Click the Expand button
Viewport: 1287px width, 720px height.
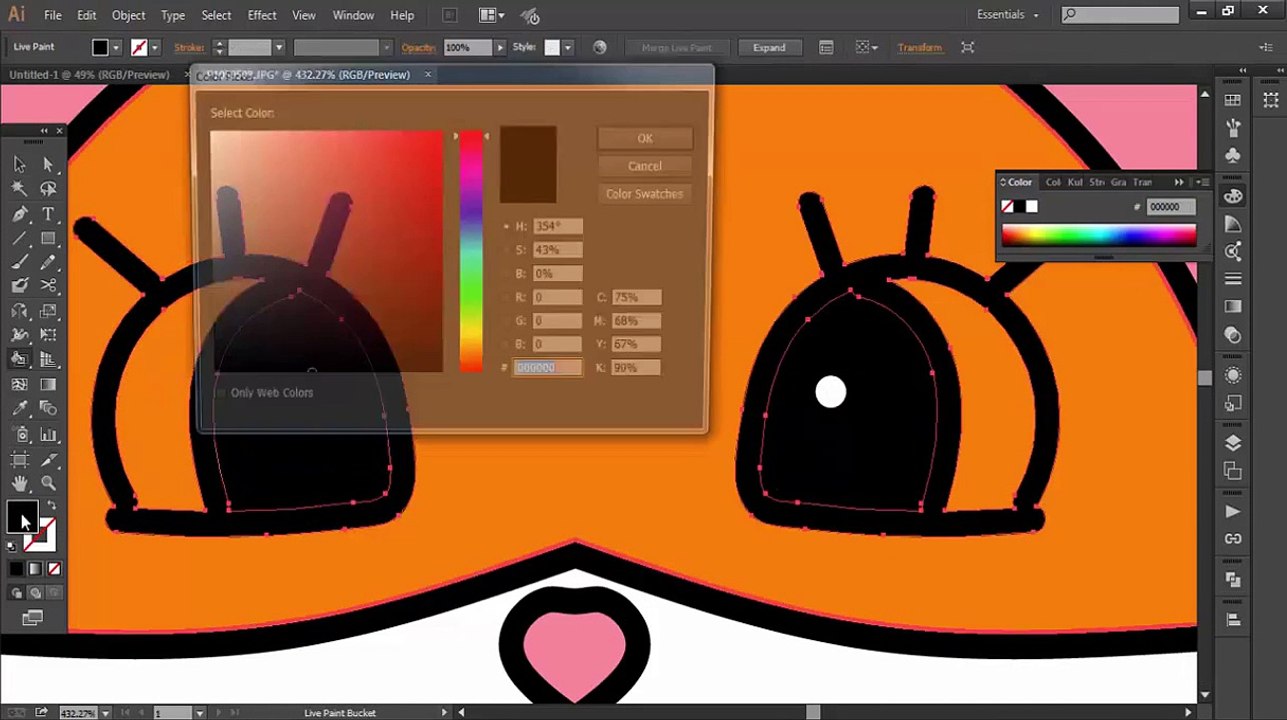tap(769, 47)
